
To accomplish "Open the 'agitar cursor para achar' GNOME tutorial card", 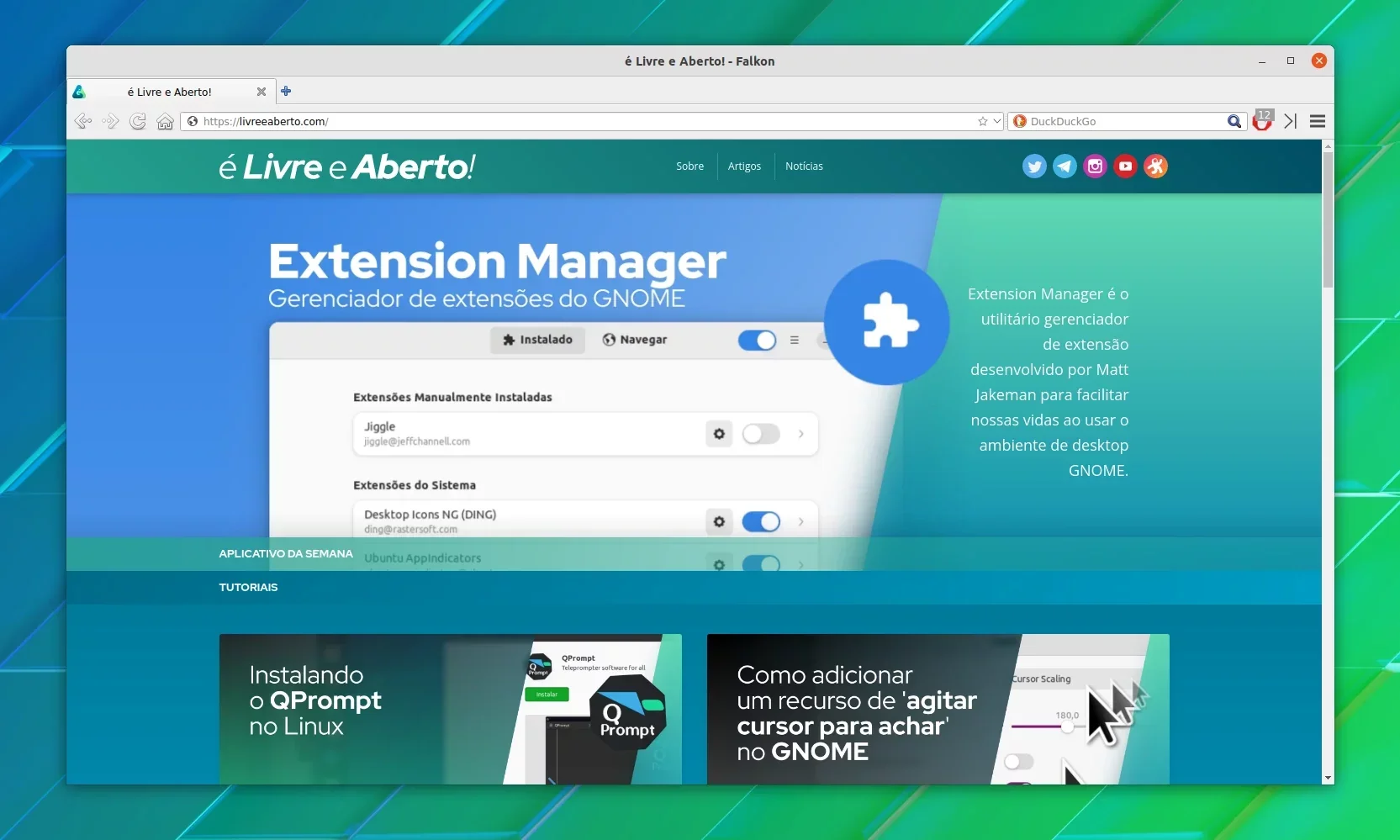I will click(938, 709).
